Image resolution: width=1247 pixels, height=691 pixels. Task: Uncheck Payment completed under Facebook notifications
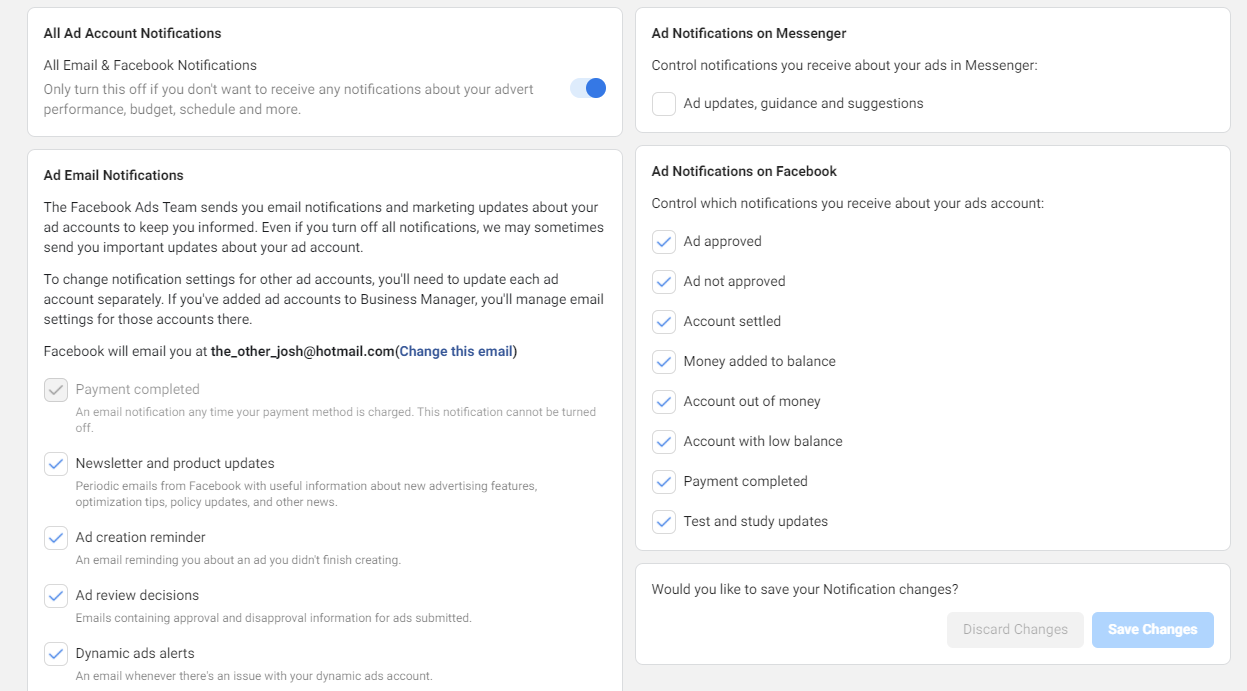coord(663,481)
